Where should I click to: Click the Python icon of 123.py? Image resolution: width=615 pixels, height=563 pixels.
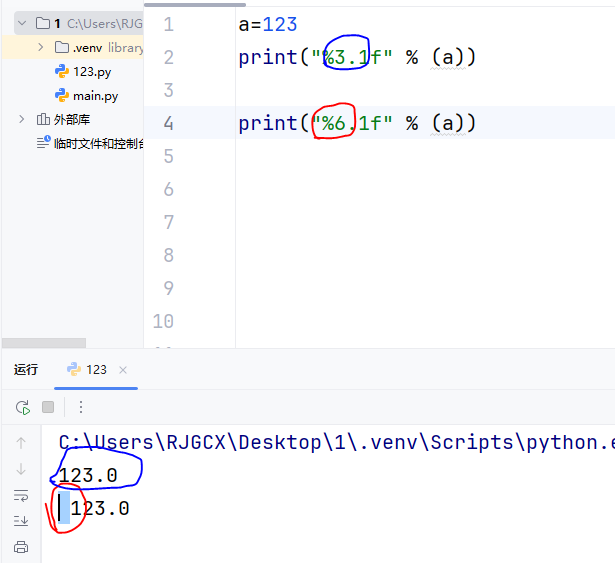tap(62, 71)
